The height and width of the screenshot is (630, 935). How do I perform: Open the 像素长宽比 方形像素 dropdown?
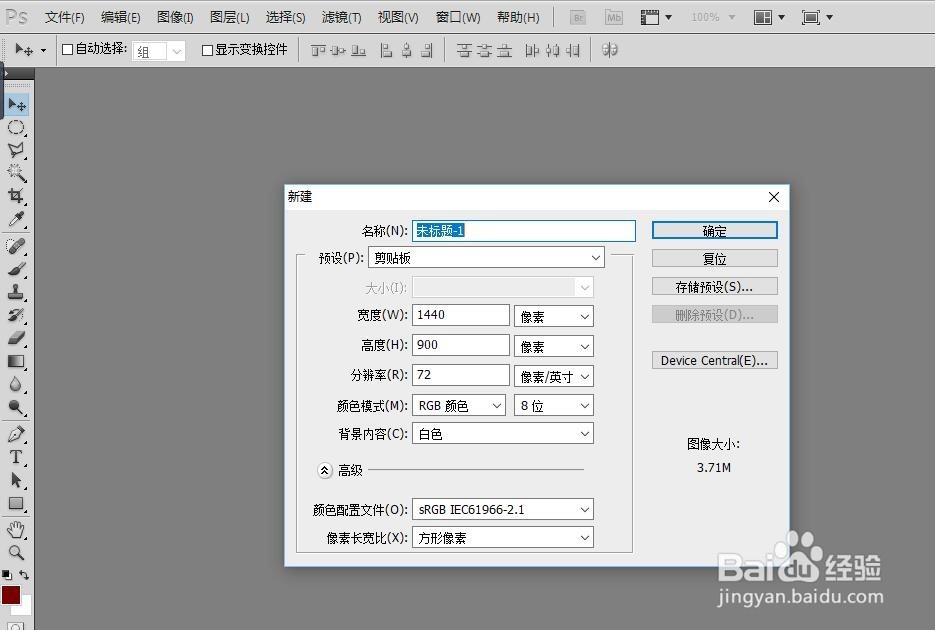click(503, 538)
